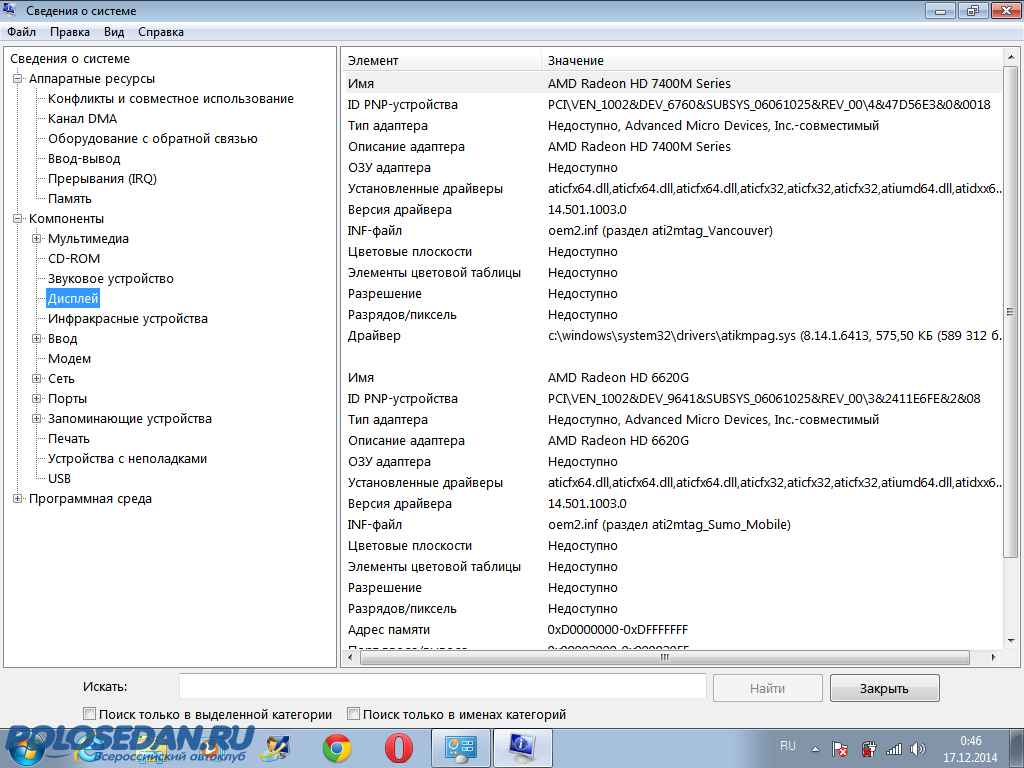
Task: Open Google Chrome from the taskbar
Action: 337,747
